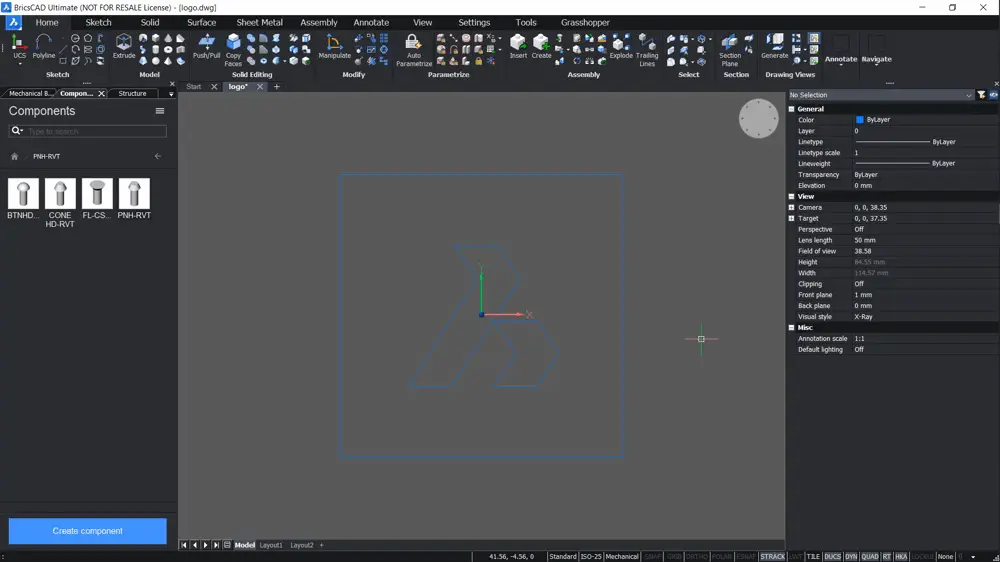Select the CONE HD-RVT component thumbnail
The image size is (1000, 562).
(x=60, y=193)
